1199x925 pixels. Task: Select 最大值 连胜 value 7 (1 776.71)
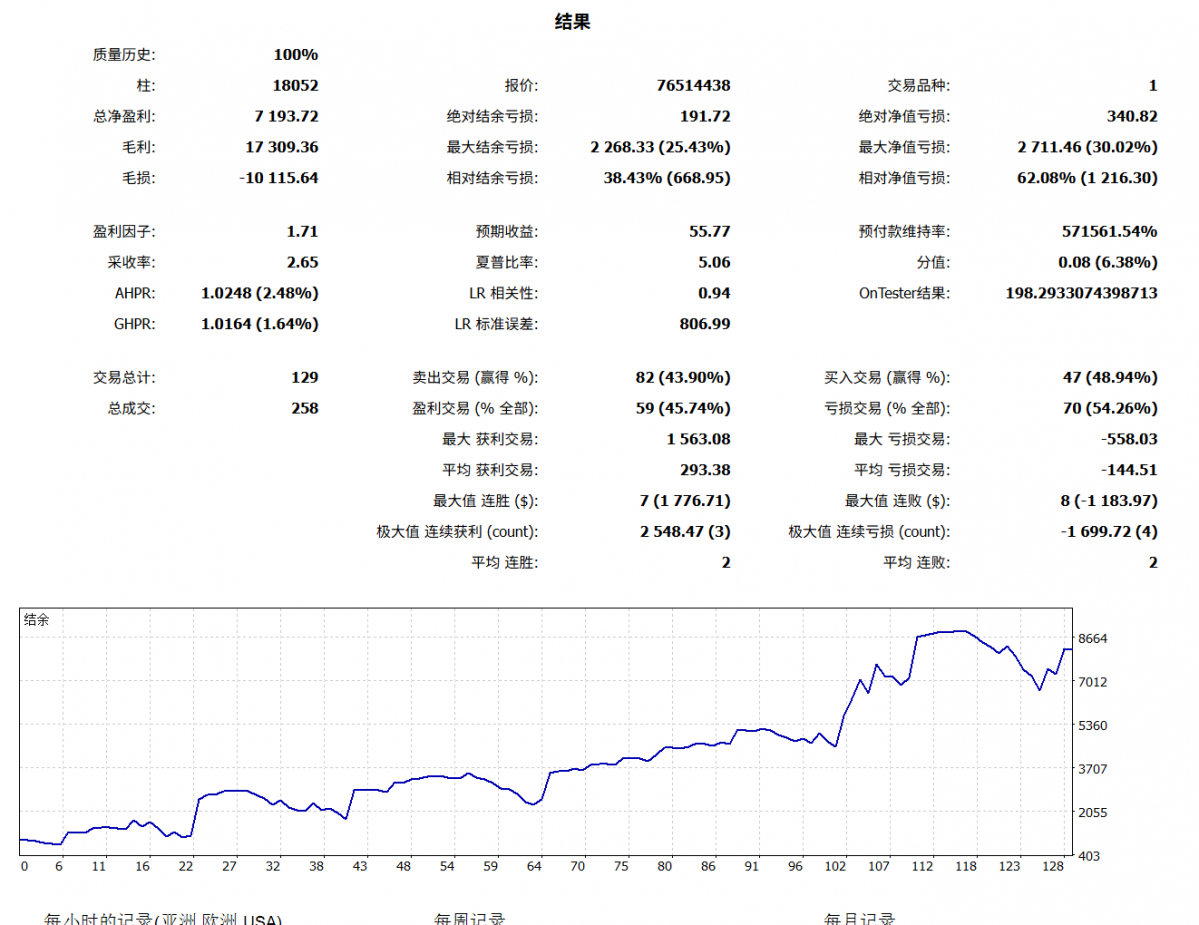click(x=685, y=501)
